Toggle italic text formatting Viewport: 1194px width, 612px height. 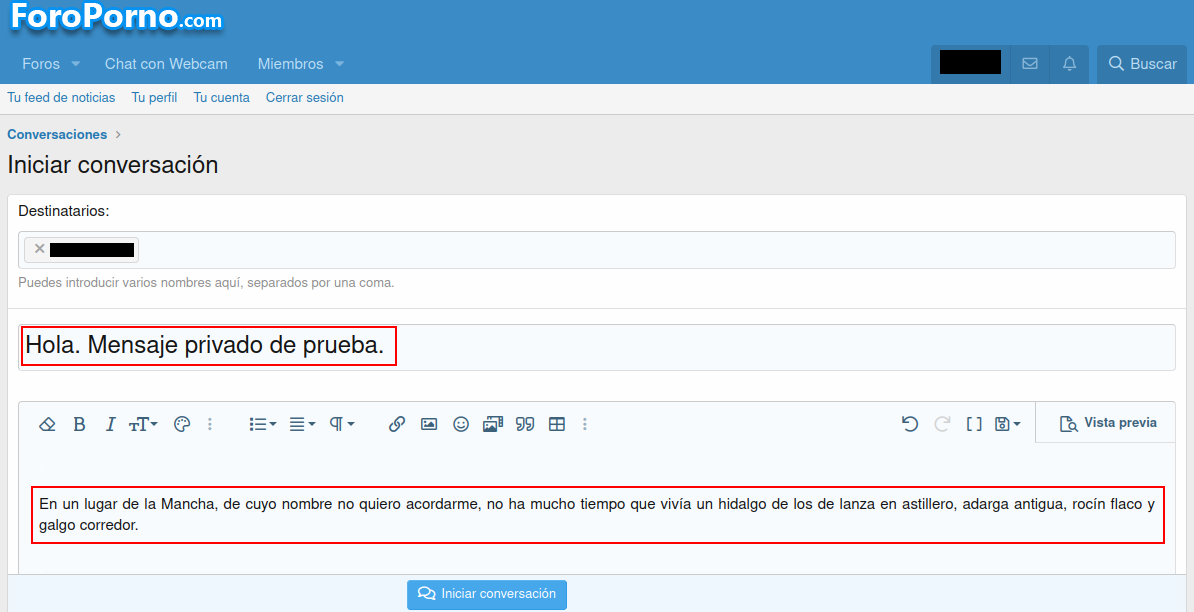coord(110,424)
